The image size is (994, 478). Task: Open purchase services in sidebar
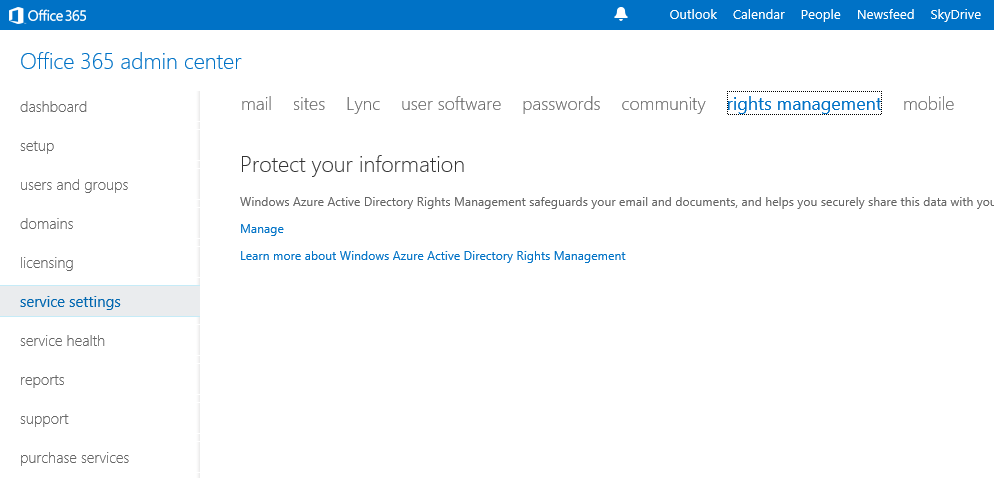(x=74, y=458)
